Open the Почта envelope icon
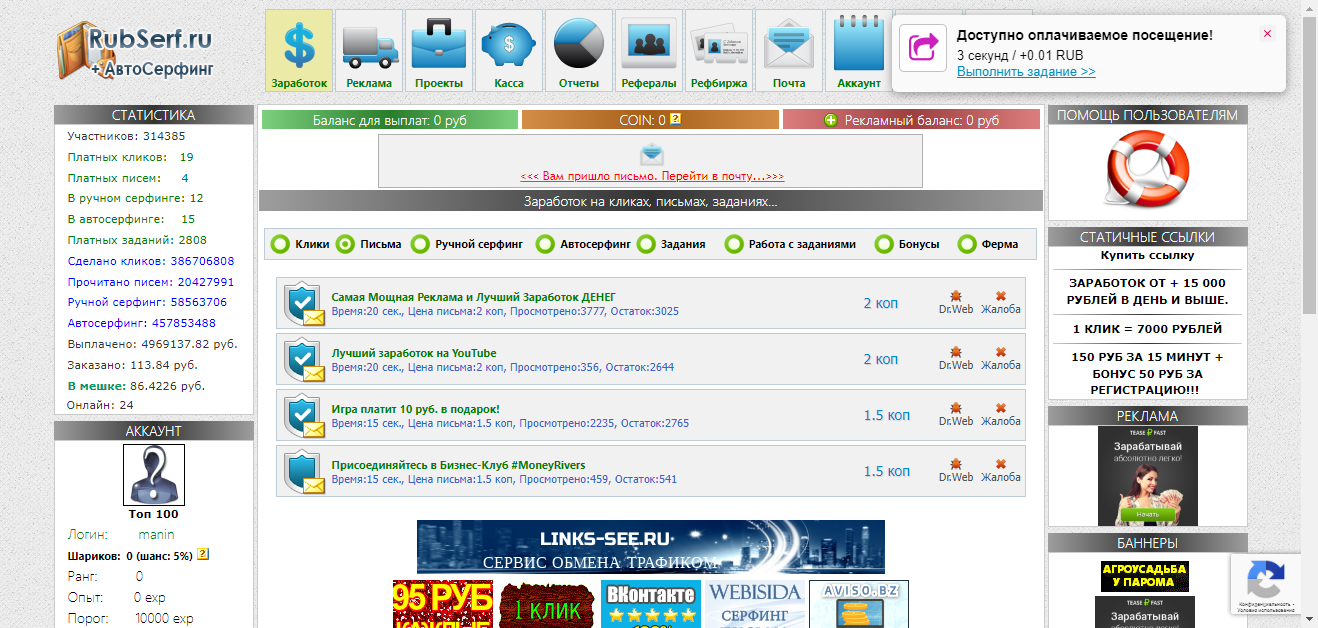This screenshot has width=1318, height=628. [x=789, y=51]
